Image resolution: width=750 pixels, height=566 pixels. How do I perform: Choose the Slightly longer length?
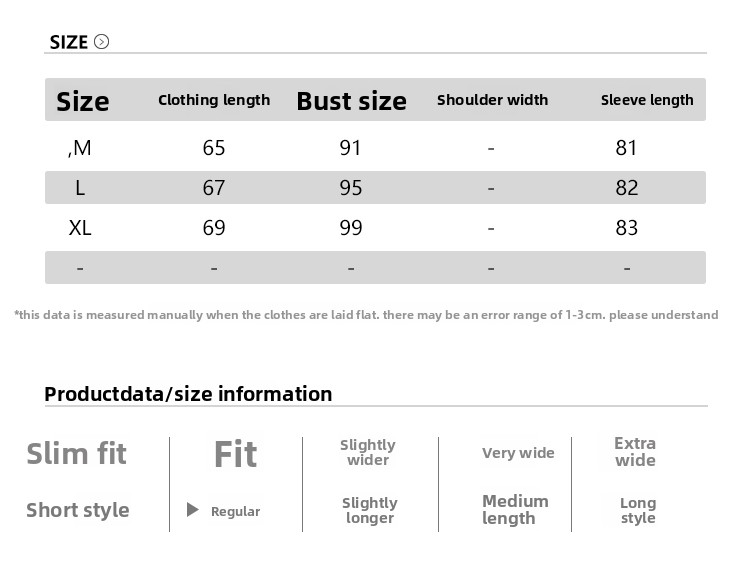tap(370, 510)
